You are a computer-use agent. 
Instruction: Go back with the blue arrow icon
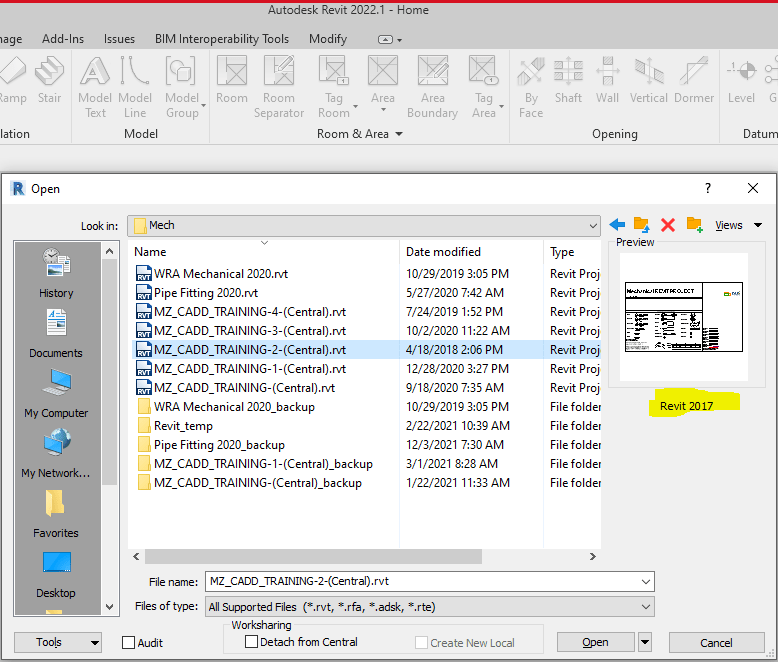pos(617,225)
